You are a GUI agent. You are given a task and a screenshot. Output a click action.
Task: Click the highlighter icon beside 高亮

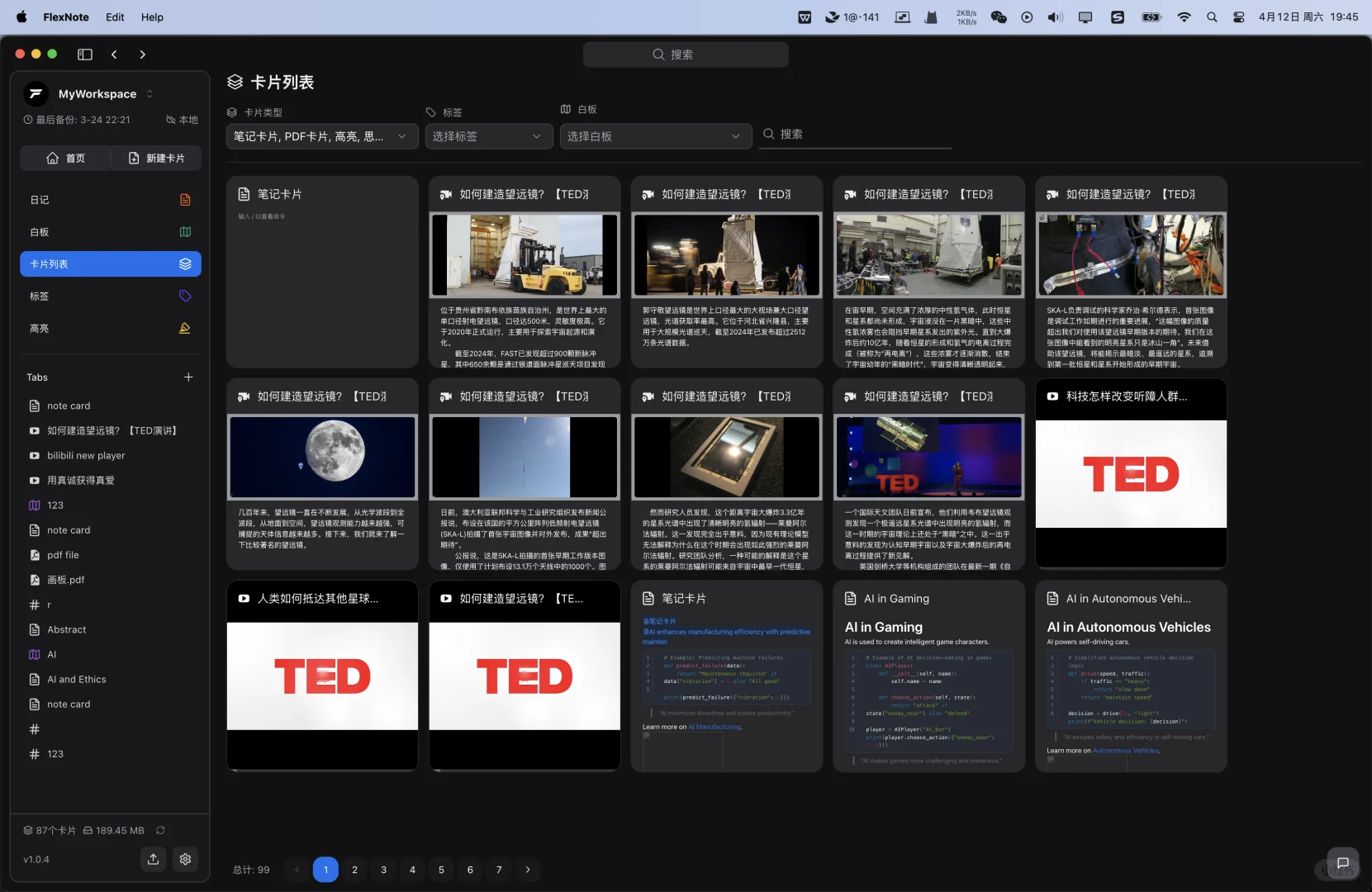click(x=185, y=329)
